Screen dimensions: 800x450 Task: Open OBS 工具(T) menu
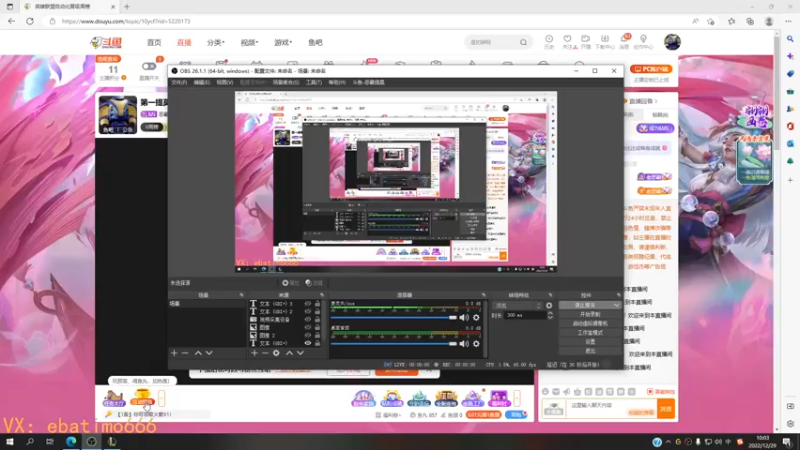313,82
